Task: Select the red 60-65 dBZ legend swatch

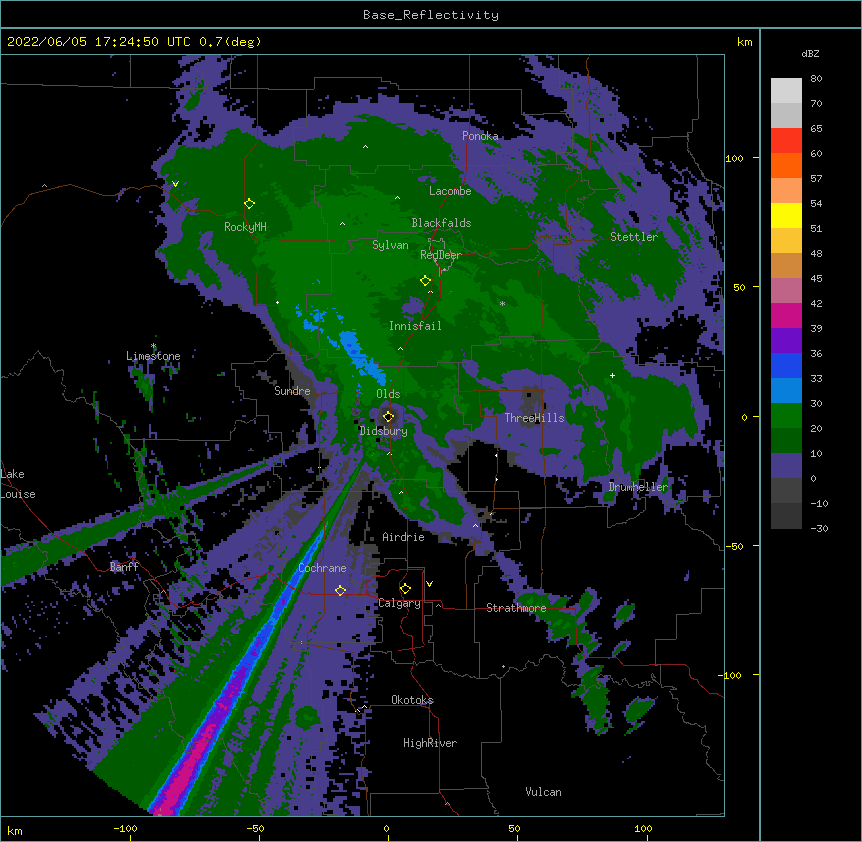Action: [x=786, y=141]
